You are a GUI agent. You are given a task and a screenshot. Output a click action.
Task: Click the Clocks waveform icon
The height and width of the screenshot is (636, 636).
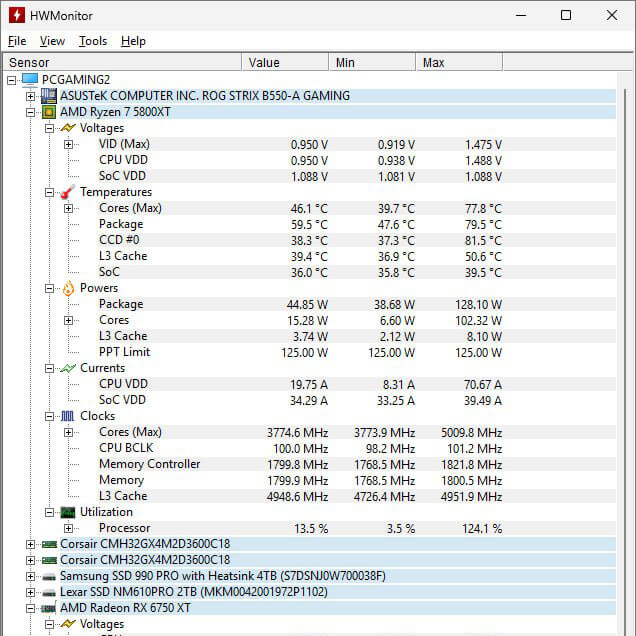point(68,416)
